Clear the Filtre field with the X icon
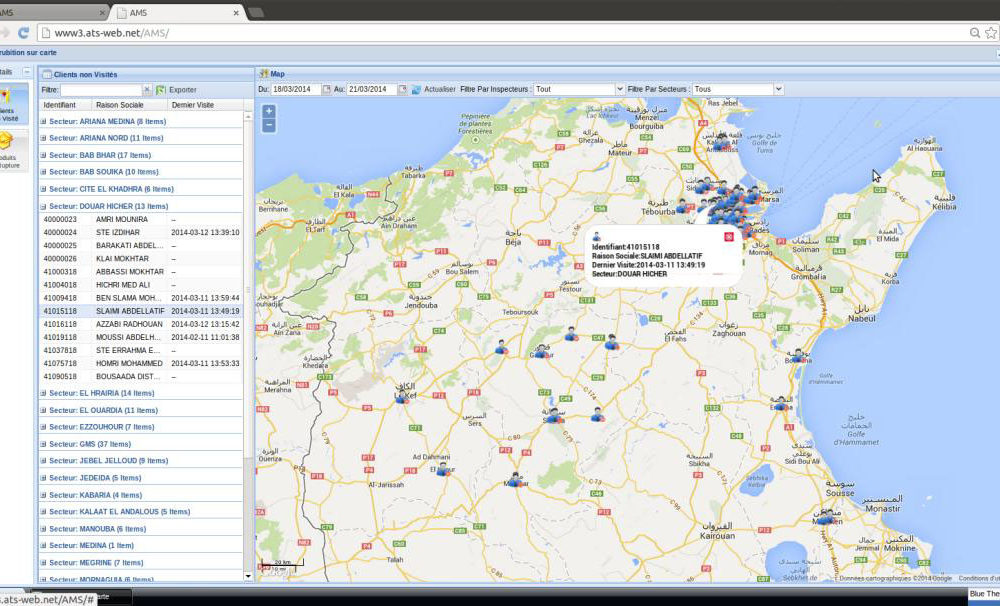The image size is (1000, 606). pos(147,90)
